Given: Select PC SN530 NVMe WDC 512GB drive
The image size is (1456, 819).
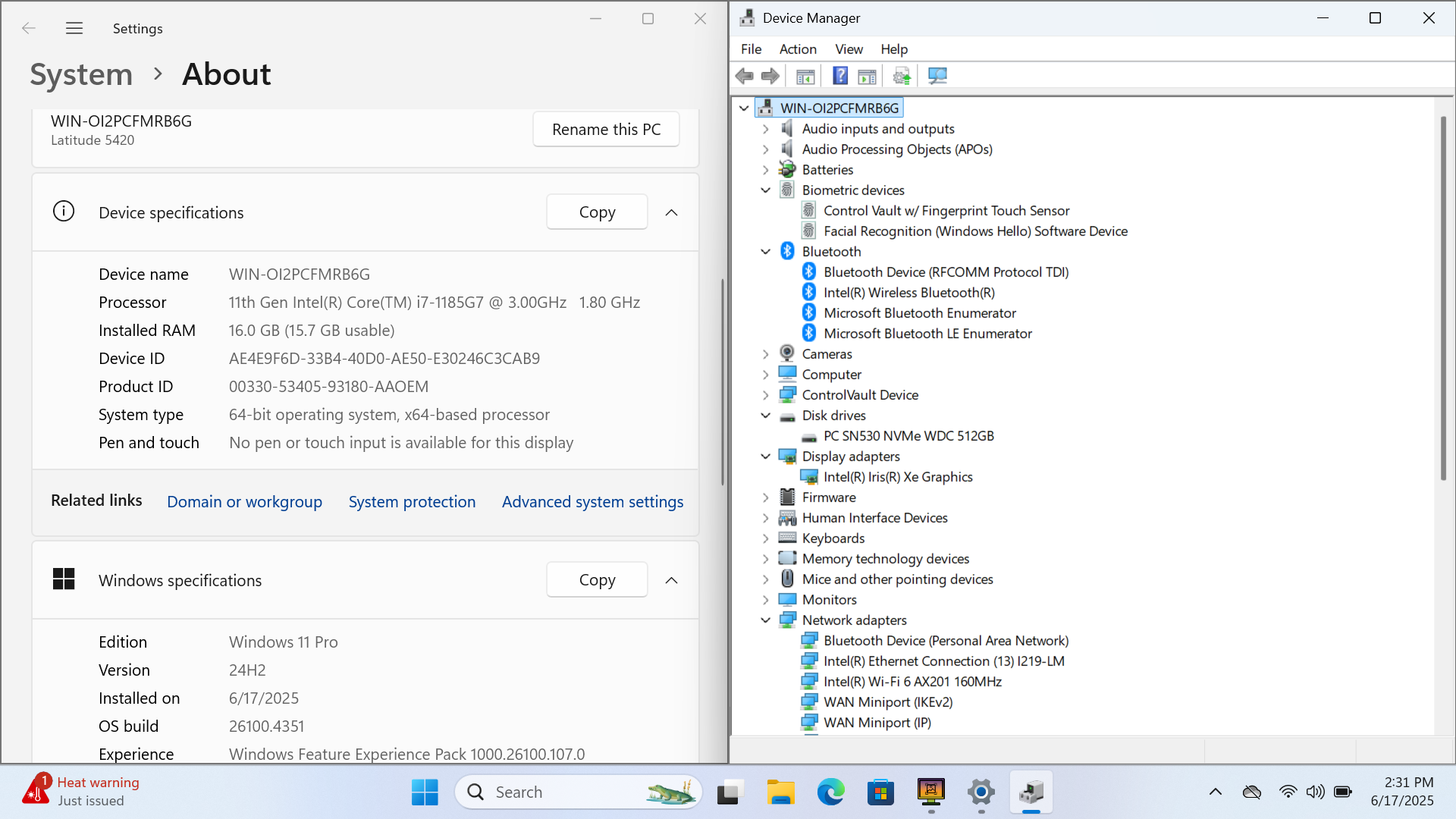Looking at the screenshot, I should click(908, 436).
